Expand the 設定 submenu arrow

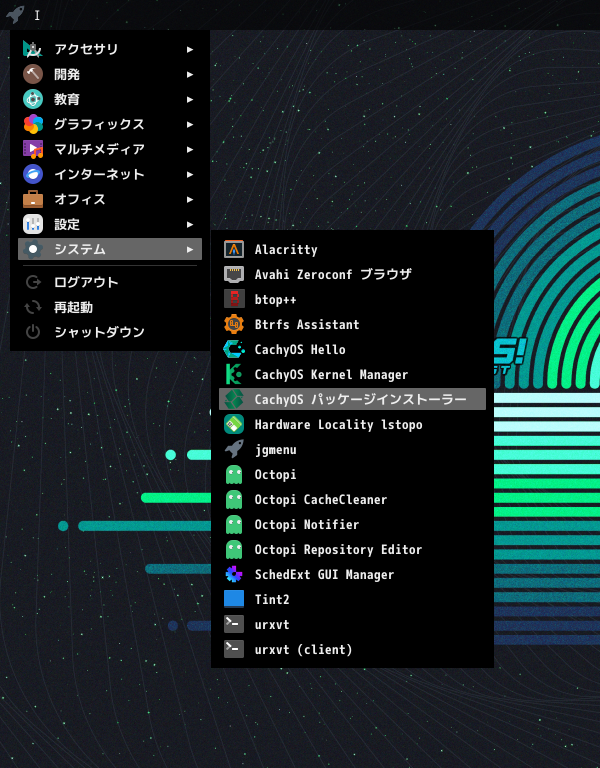190,224
